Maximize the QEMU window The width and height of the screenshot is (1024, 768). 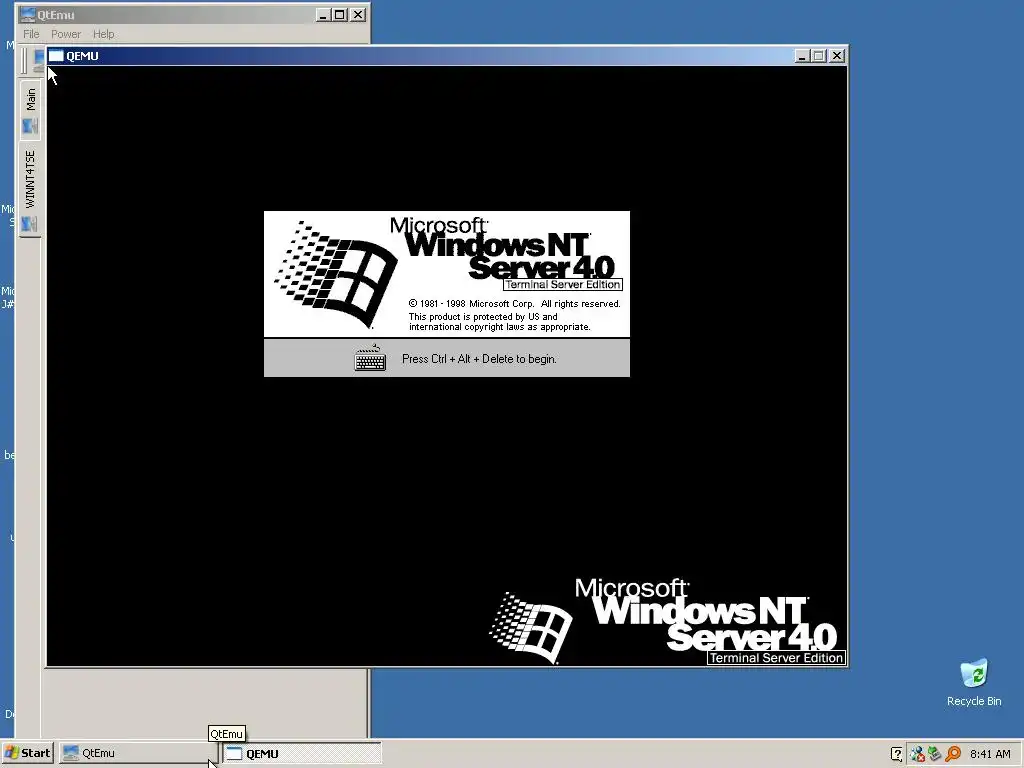tap(818, 56)
